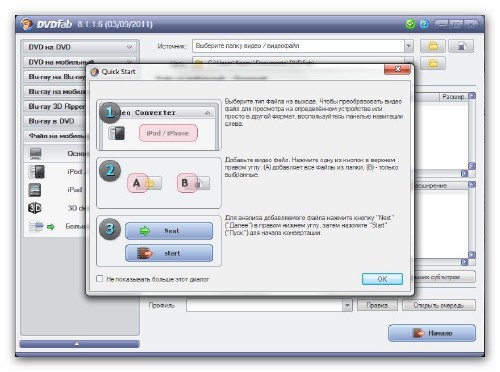Screen dimensions: 500x372
Task: Open the Профиль dropdown arrow
Action: coord(347,305)
